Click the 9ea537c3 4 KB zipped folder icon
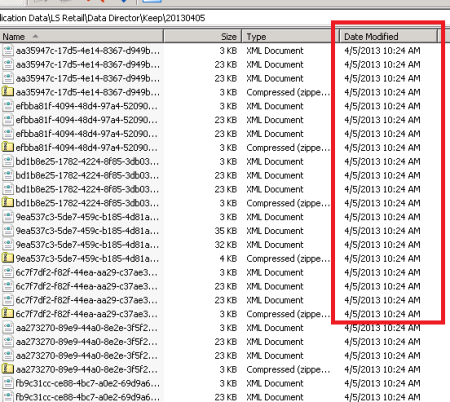 [8, 258]
